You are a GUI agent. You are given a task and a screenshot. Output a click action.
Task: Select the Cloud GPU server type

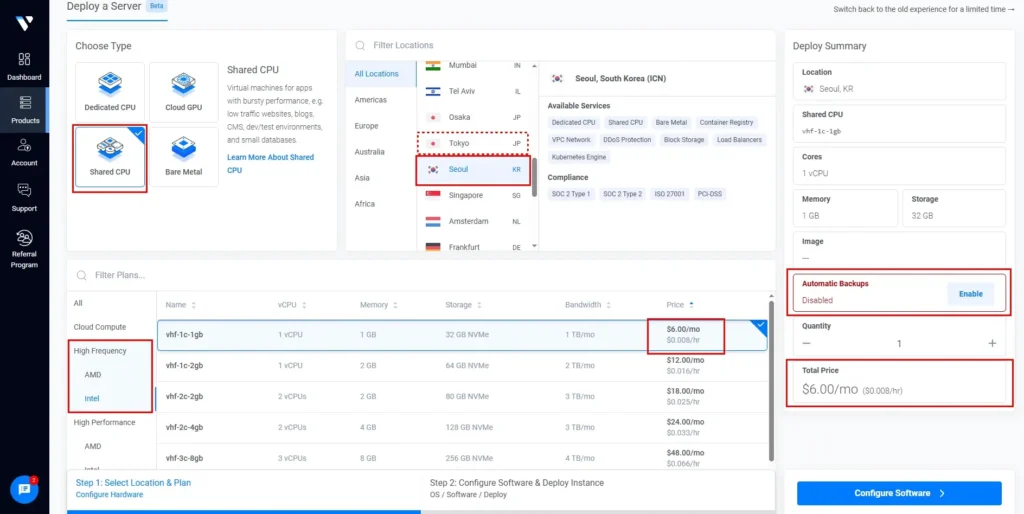[x=184, y=92]
